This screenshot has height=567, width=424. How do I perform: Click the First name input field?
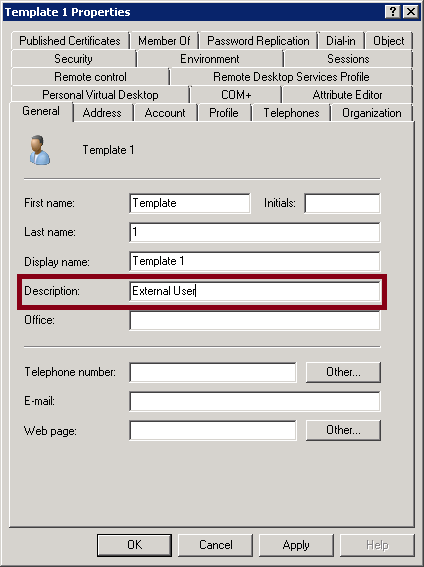click(x=190, y=203)
